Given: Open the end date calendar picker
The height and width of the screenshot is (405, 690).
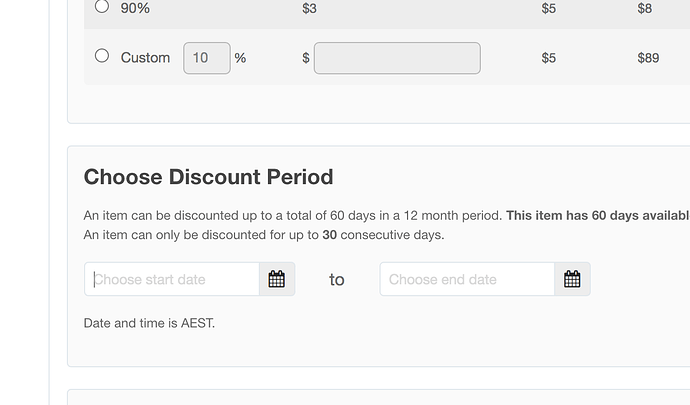Looking at the screenshot, I should pyautogui.click(x=572, y=279).
